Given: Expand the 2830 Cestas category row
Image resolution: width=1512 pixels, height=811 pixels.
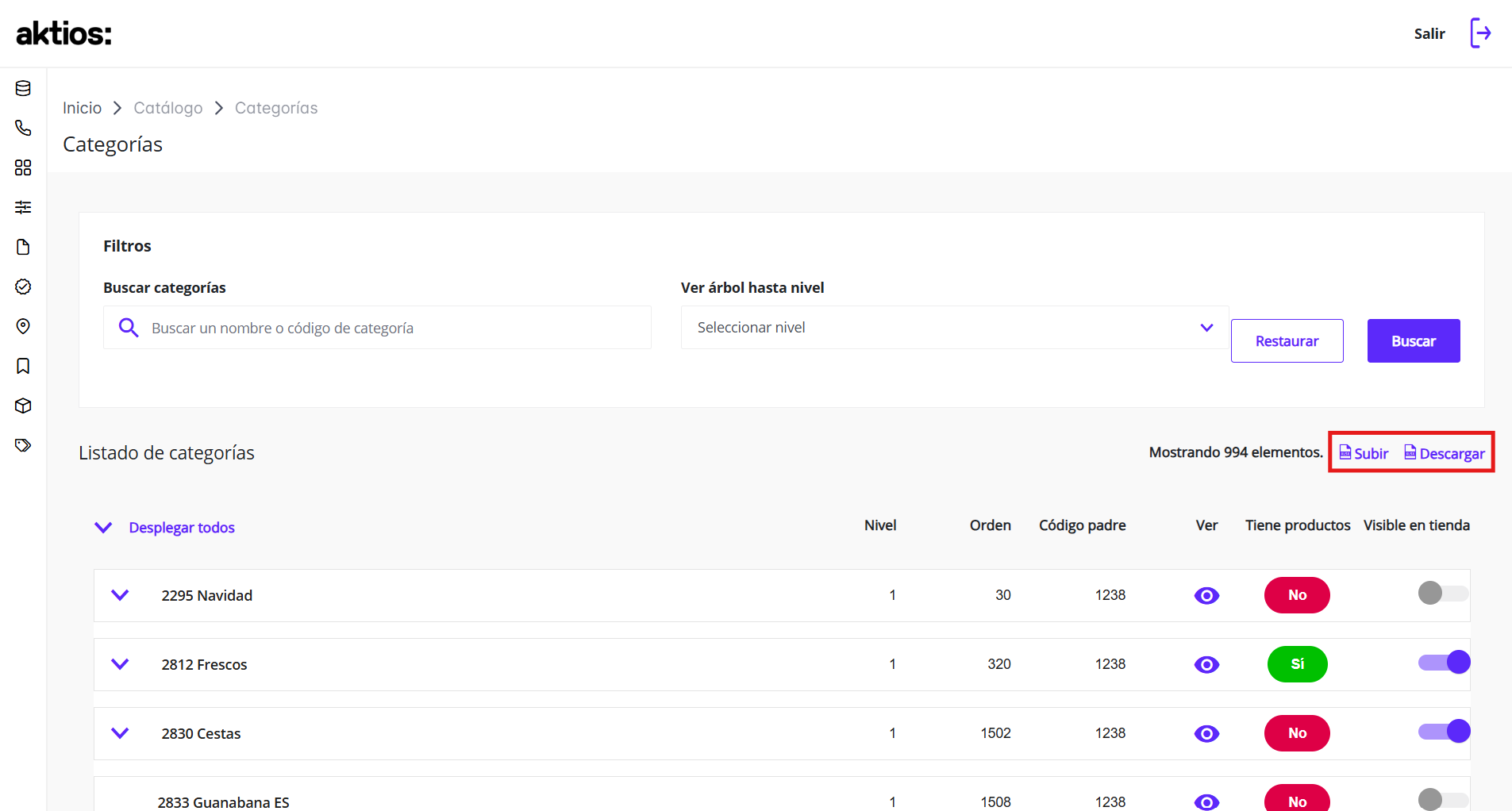Looking at the screenshot, I should pyautogui.click(x=120, y=733).
